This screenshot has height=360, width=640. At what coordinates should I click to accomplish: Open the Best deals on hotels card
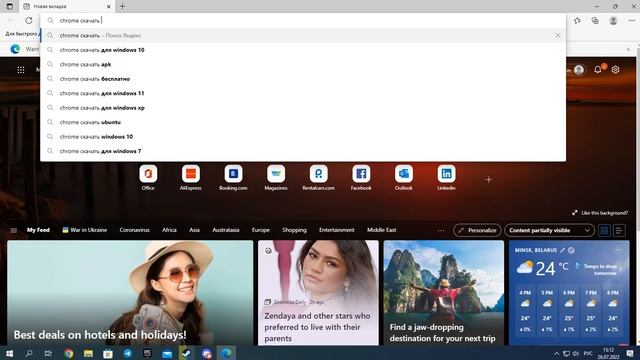[130, 293]
